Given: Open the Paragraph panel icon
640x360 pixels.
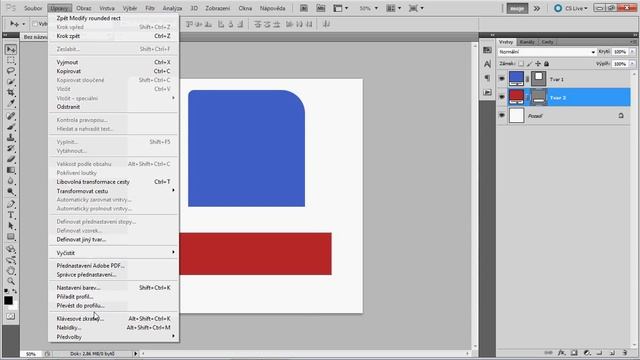Looking at the screenshot, I should tap(487, 78).
